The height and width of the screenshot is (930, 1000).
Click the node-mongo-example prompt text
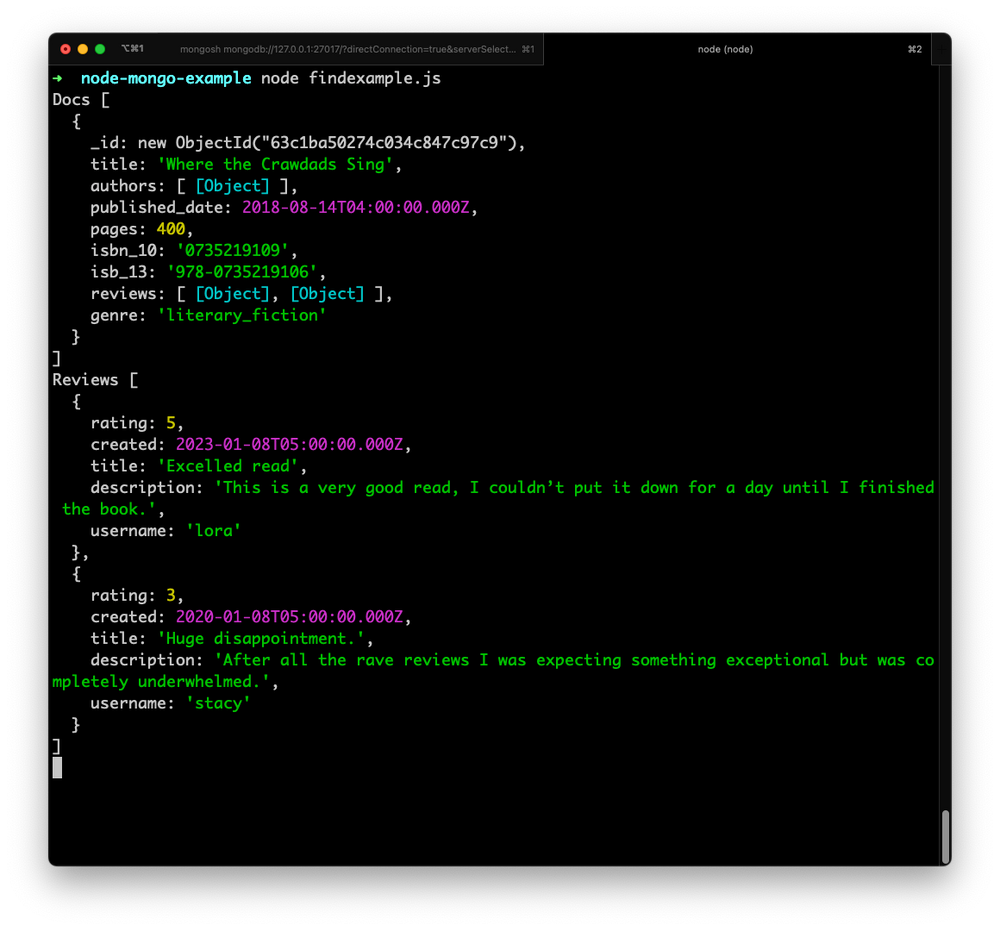click(165, 77)
